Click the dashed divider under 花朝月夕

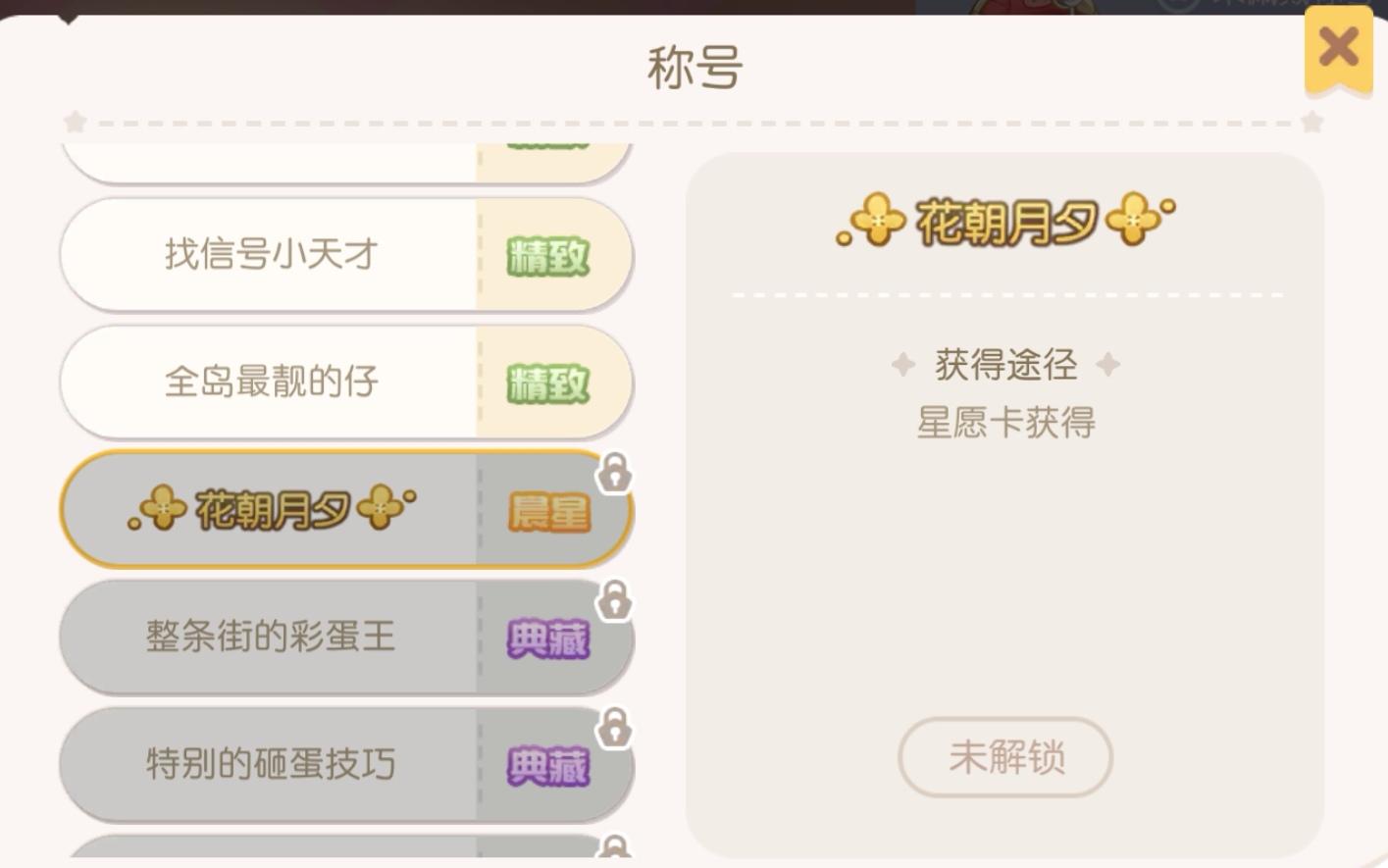(1007, 292)
